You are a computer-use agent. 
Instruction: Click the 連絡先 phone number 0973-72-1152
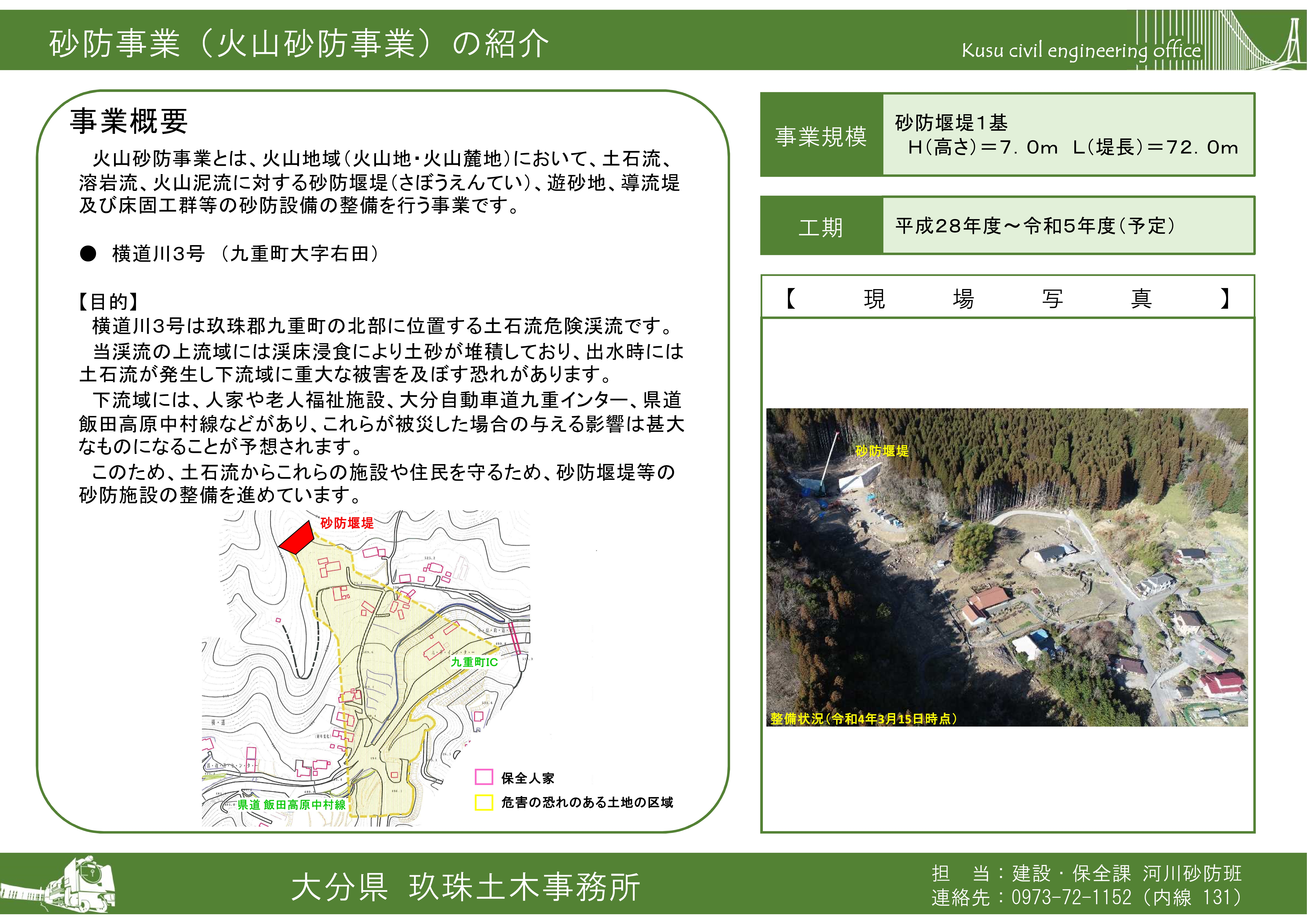tap(1071, 898)
